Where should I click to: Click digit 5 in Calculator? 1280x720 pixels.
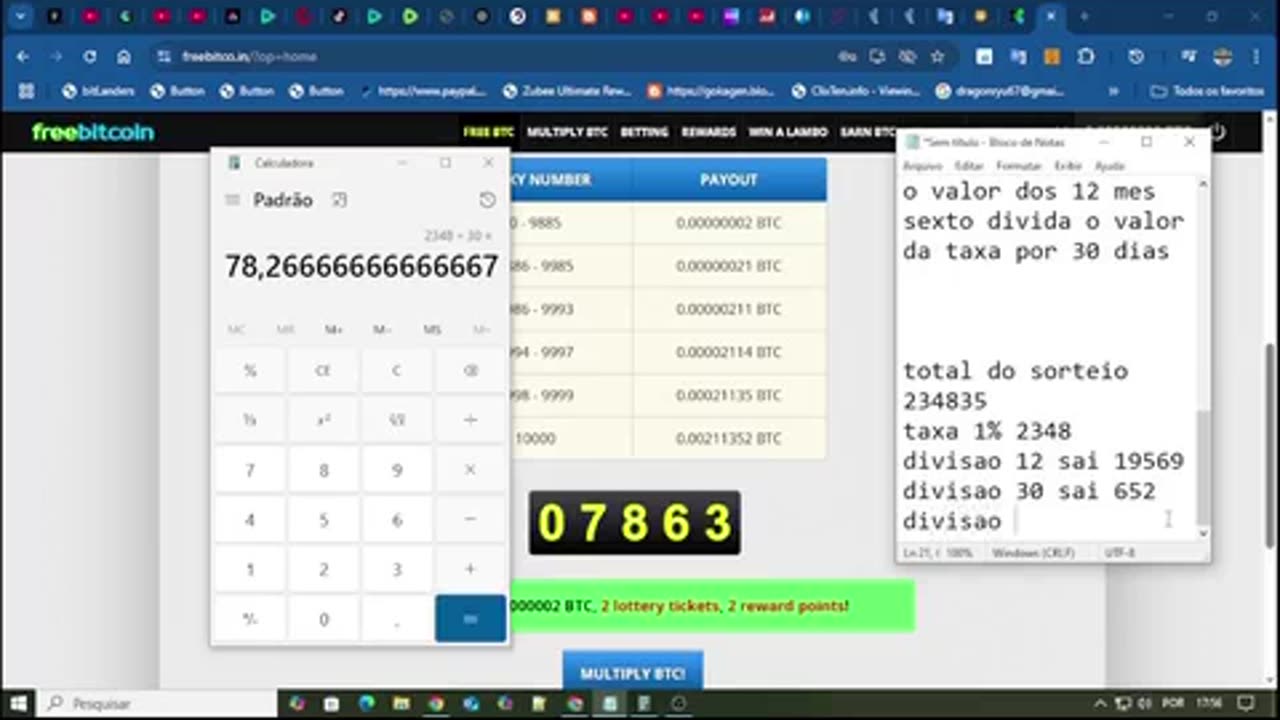[x=323, y=520]
